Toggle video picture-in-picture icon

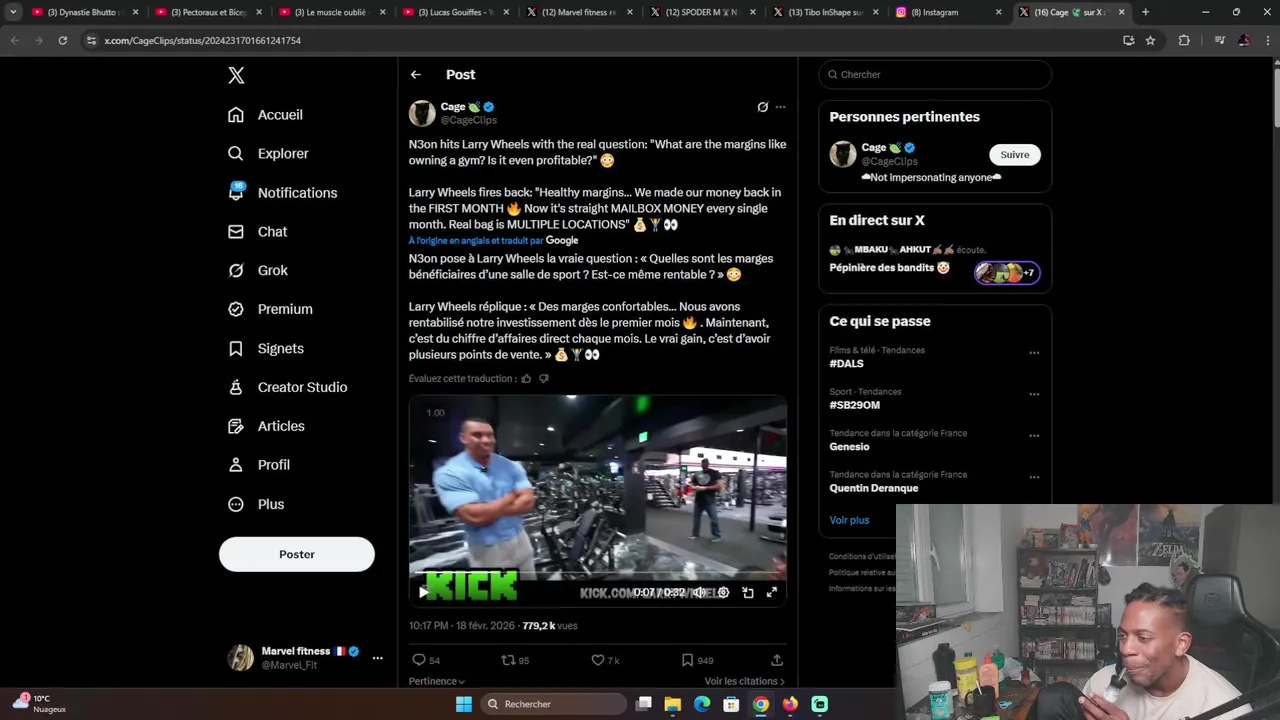748,592
